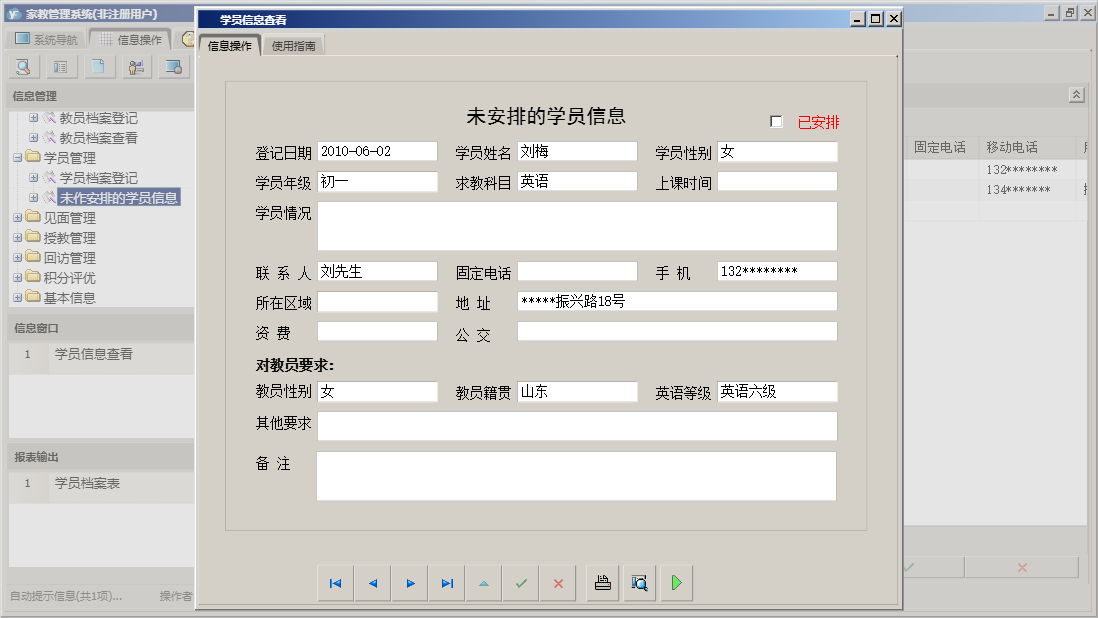The width and height of the screenshot is (1098, 618).
Task: Open the print dialog via the printer icon
Action: tap(602, 582)
